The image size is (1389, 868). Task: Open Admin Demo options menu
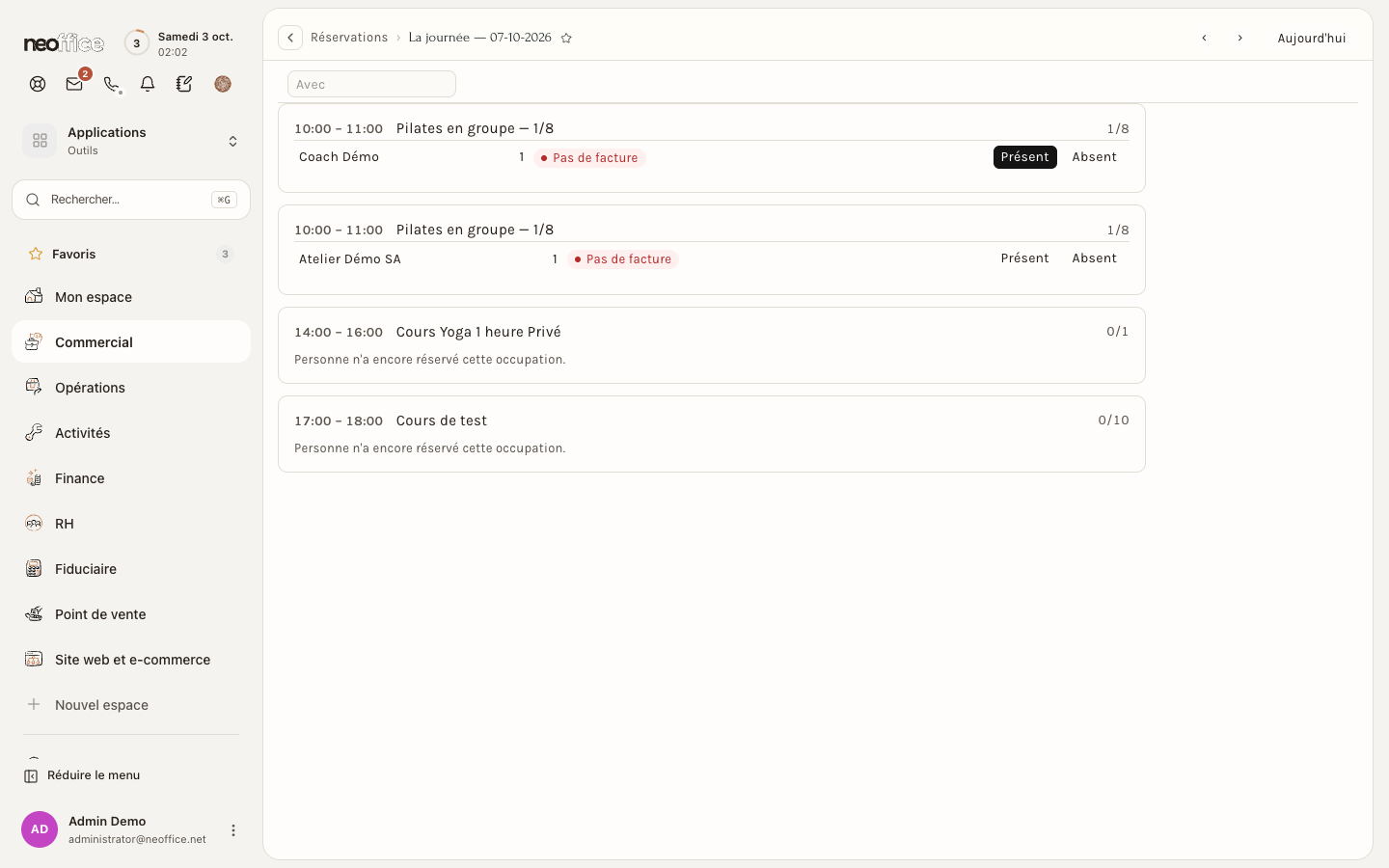coord(232,829)
